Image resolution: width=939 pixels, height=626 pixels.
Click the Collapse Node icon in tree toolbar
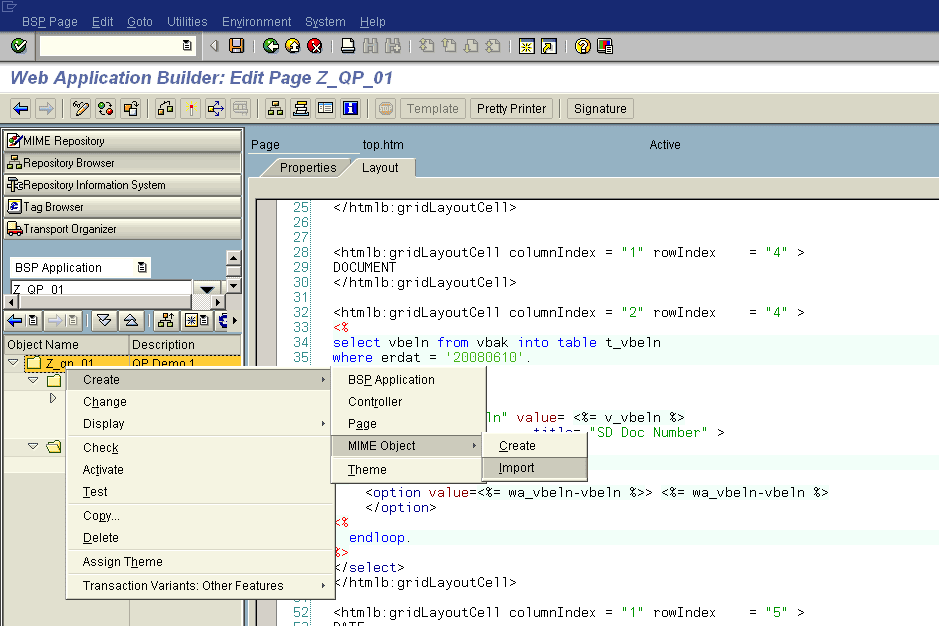click(x=130, y=320)
